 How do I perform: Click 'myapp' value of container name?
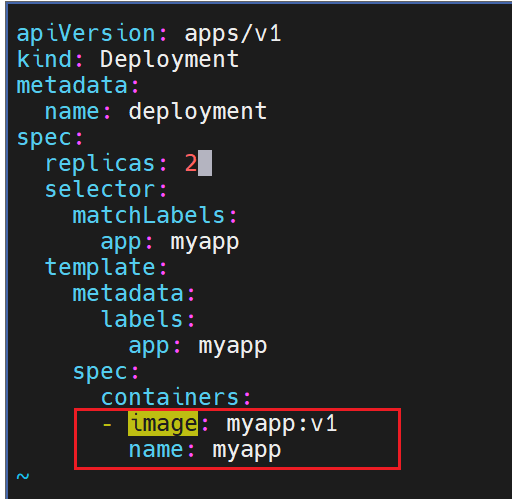[x=247, y=450]
